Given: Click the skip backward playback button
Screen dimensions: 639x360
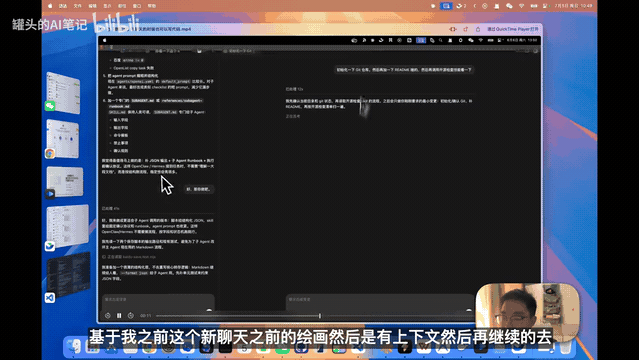Looking at the screenshot, I should [108, 316].
